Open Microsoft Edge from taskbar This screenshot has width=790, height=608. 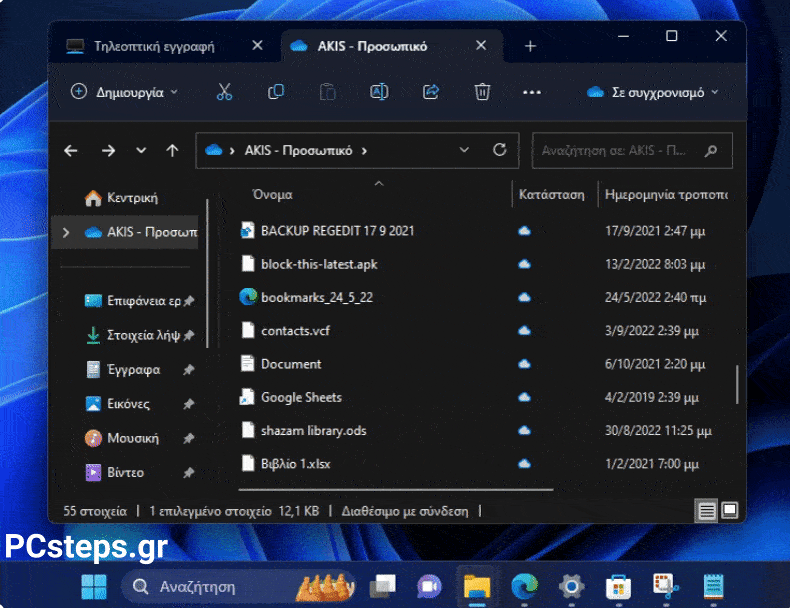click(524, 586)
